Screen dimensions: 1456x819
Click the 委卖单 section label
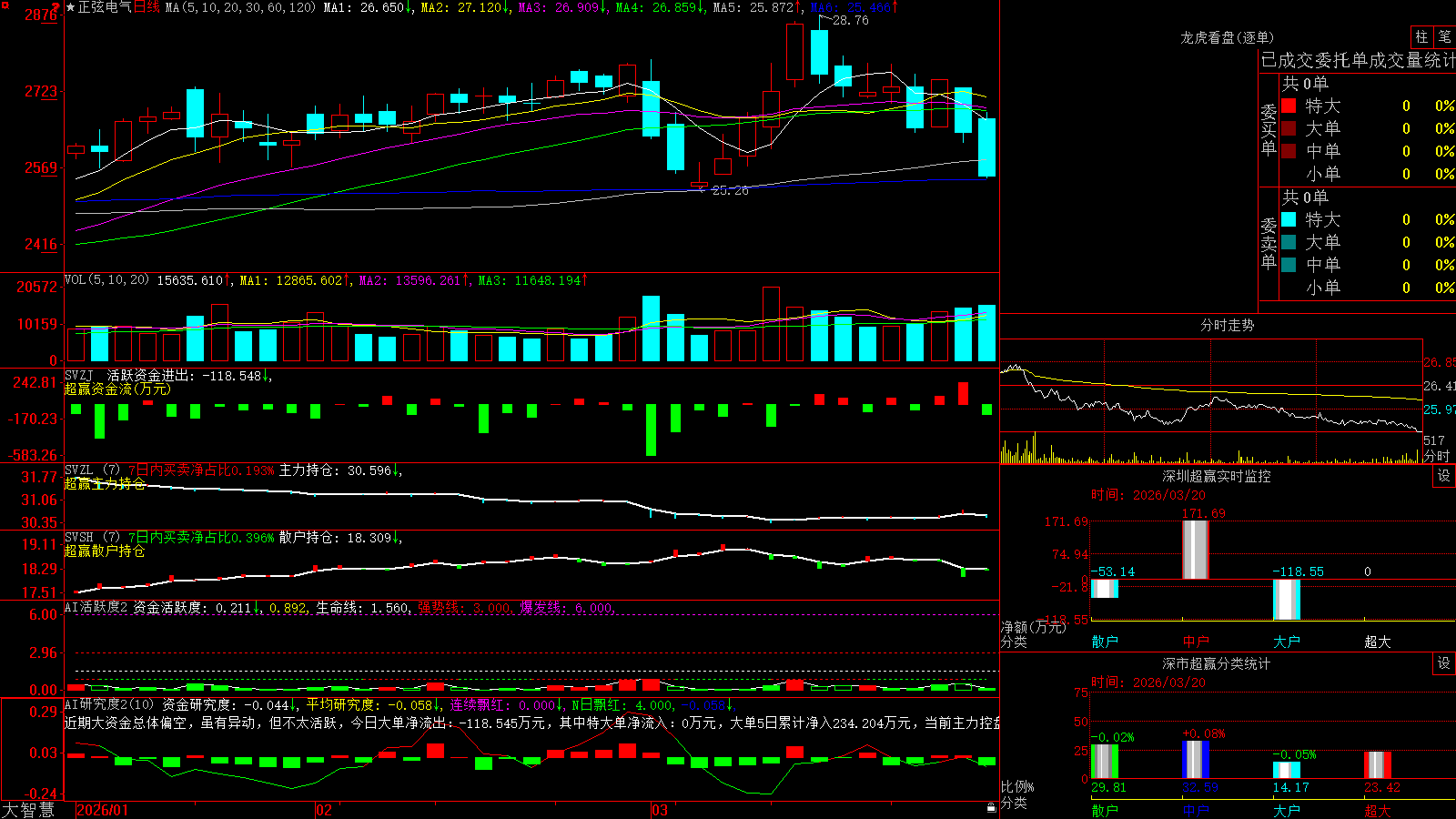pyautogui.click(x=1269, y=244)
